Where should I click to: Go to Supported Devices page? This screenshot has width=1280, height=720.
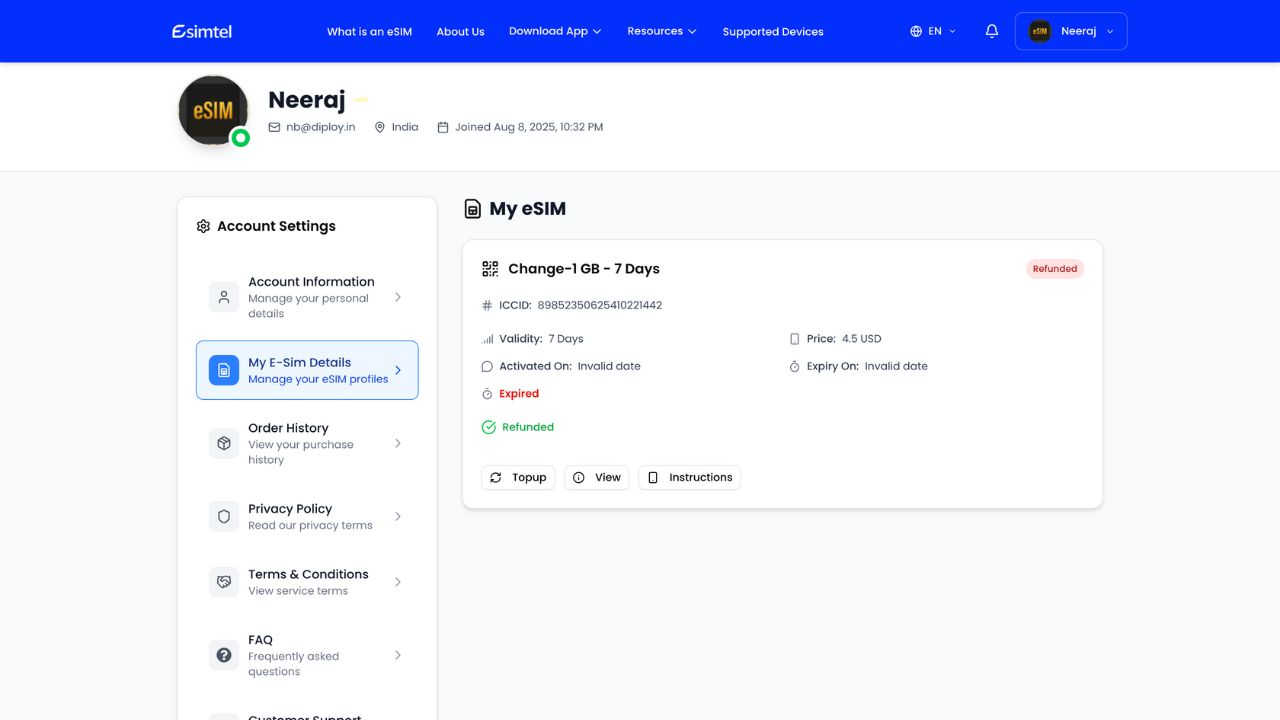[773, 31]
